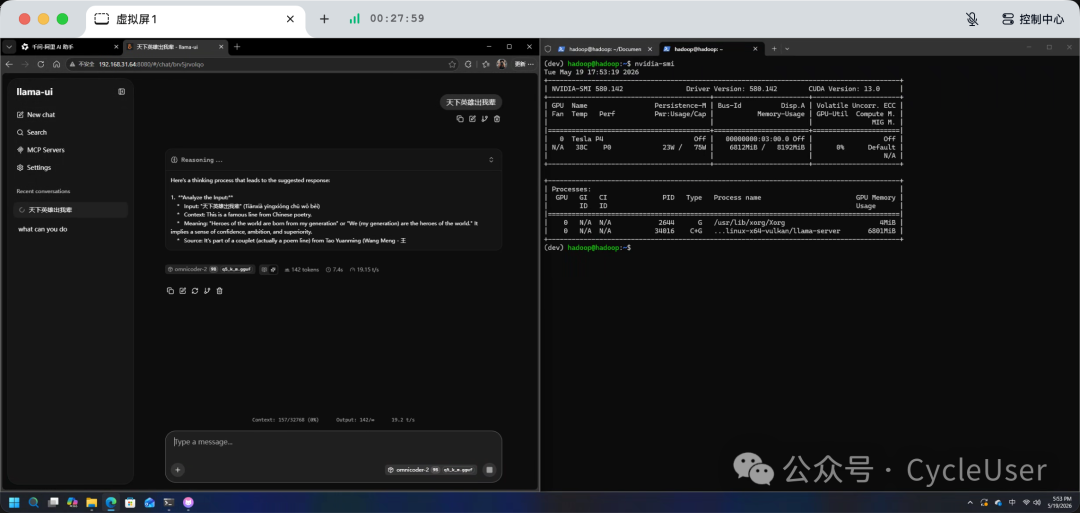The image size is (1080, 513).
Task: Open the Terminal taskbar icon
Action: (x=169, y=503)
